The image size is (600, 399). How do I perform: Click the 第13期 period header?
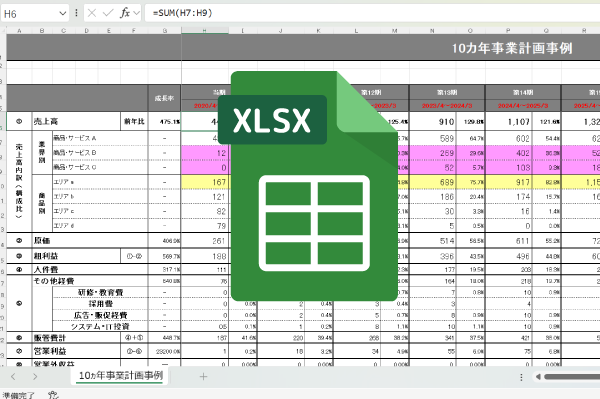tap(447, 93)
